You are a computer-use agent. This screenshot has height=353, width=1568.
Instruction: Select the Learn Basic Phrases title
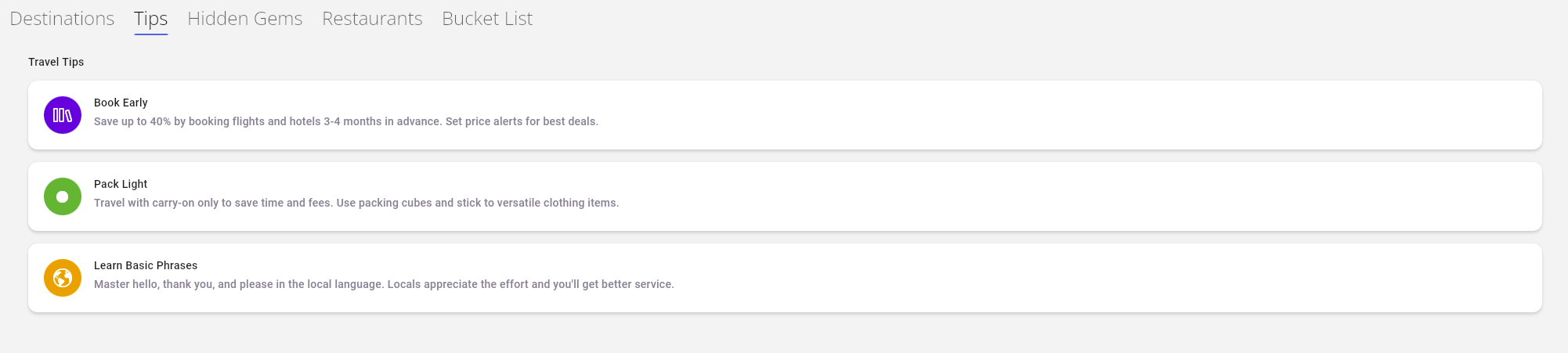click(x=146, y=265)
